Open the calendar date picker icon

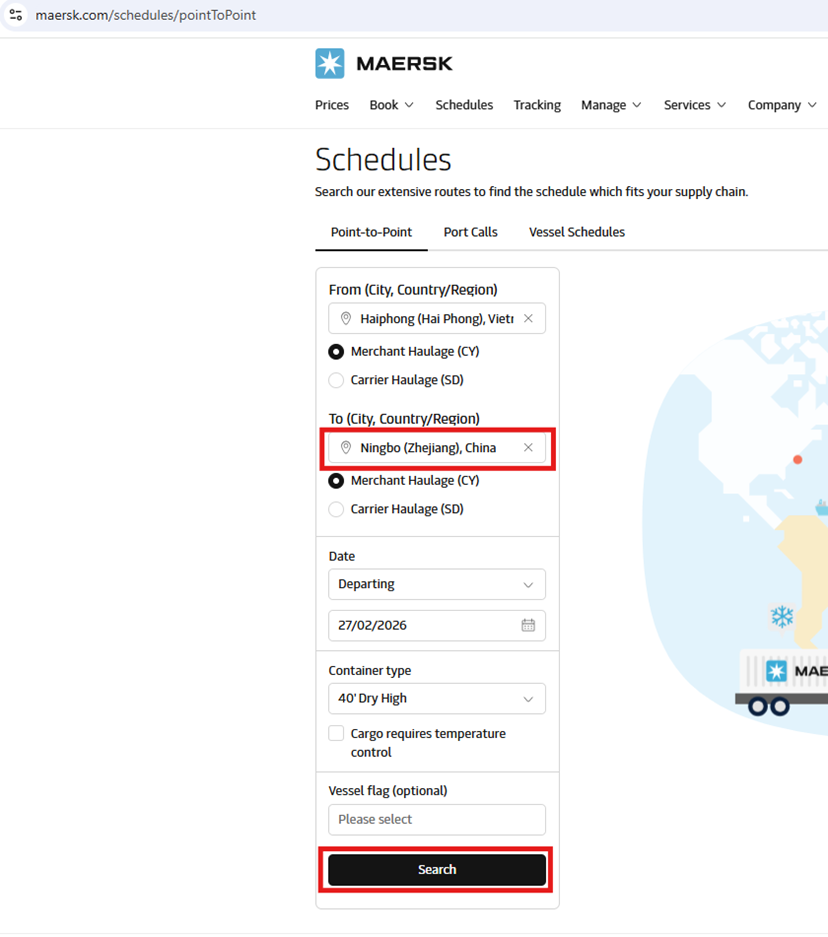click(528, 626)
